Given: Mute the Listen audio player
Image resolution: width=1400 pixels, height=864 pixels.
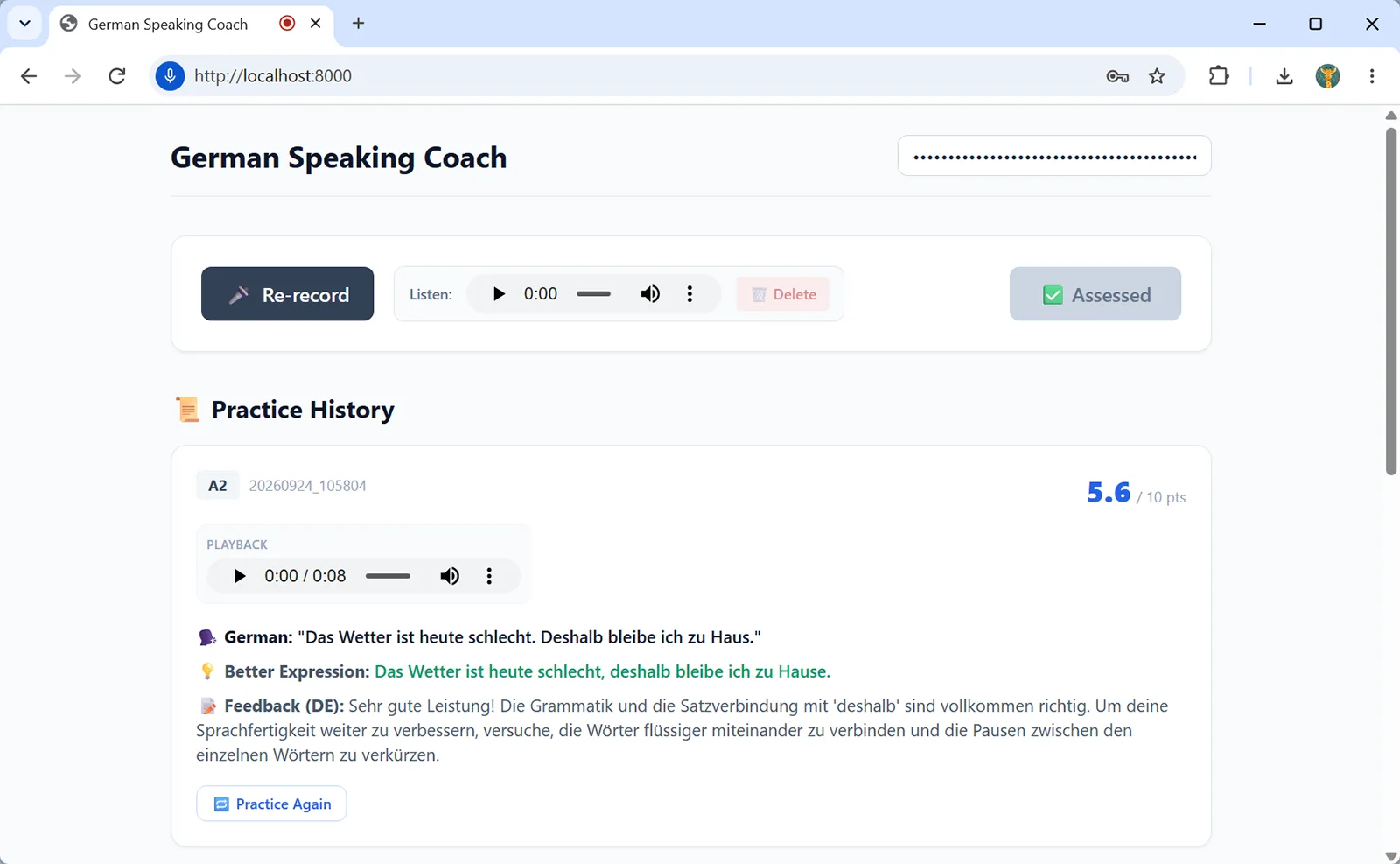Looking at the screenshot, I should (x=650, y=294).
